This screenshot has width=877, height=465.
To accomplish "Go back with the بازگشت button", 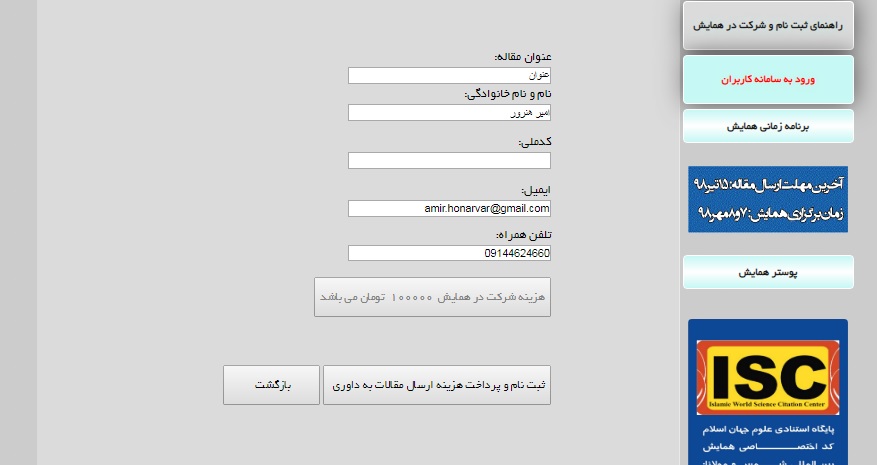I will tap(271, 385).
